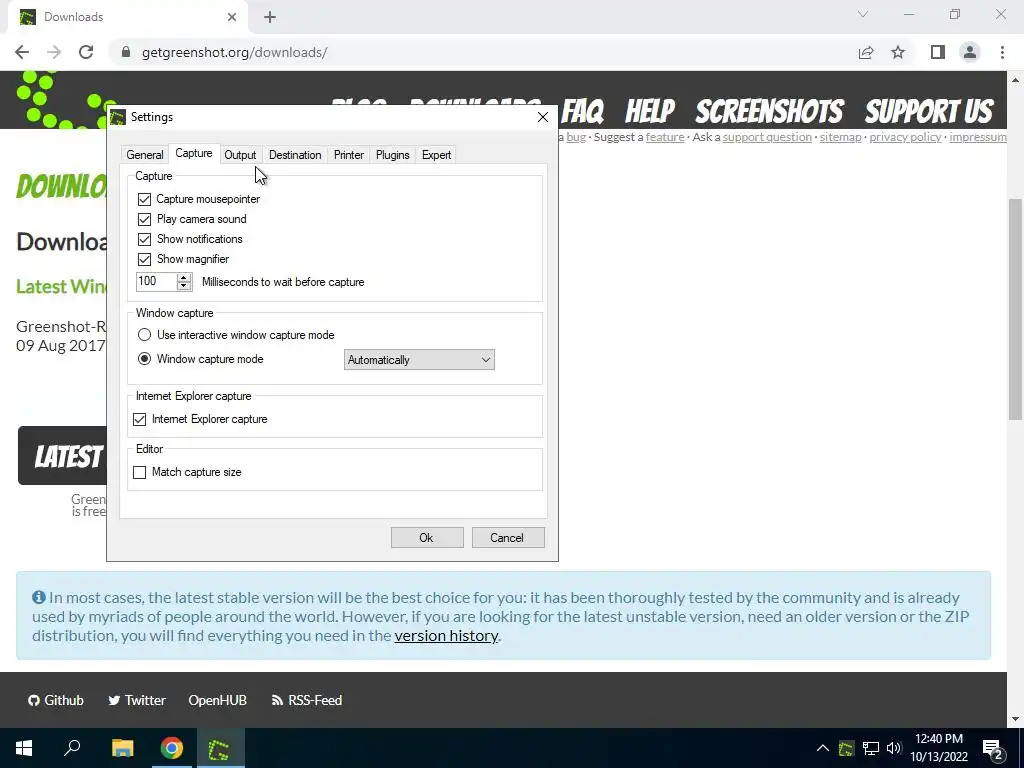
Task: Open the Chrome profile avatar
Action: (x=970, y=52)
